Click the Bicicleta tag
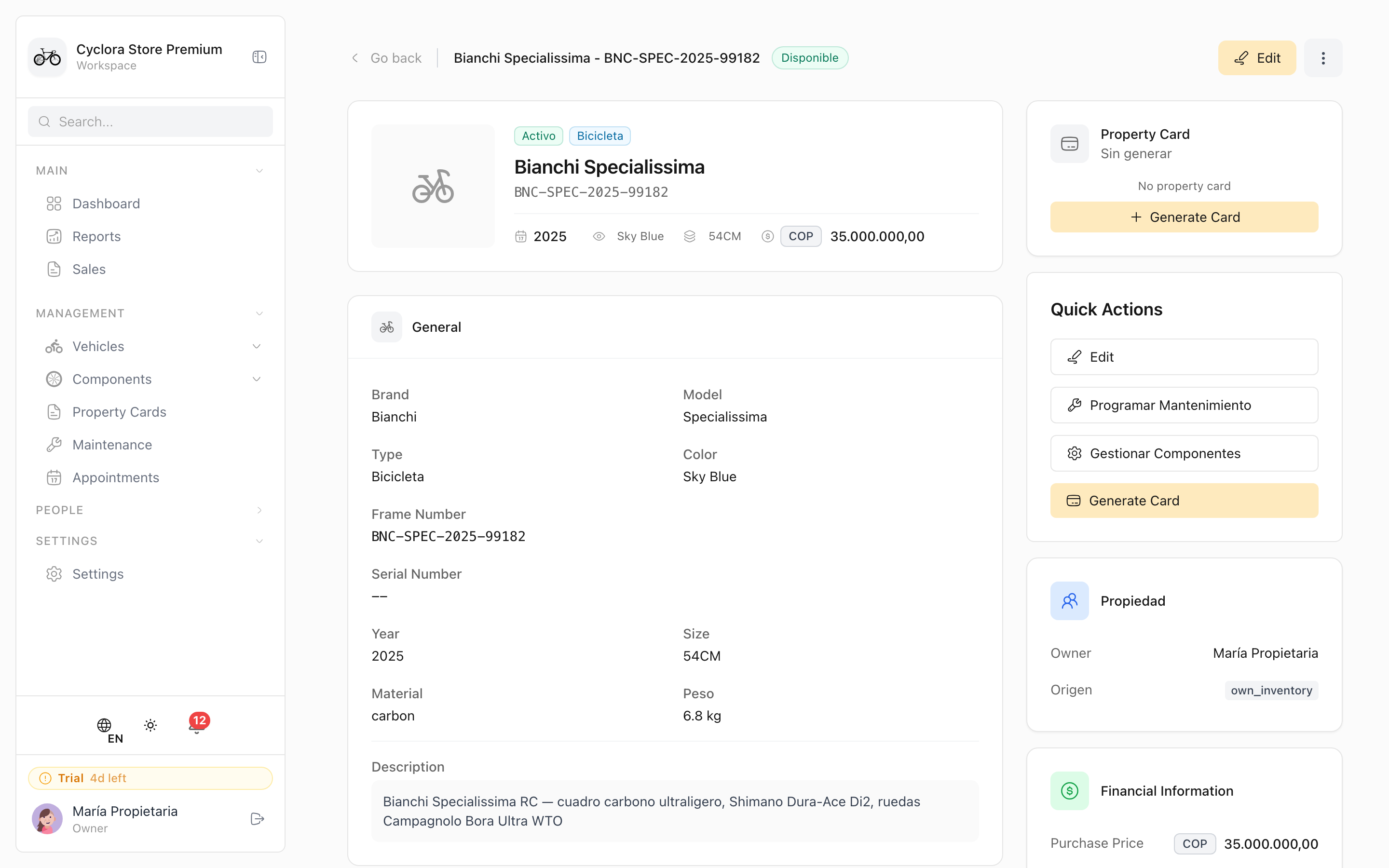 point(600,136)
